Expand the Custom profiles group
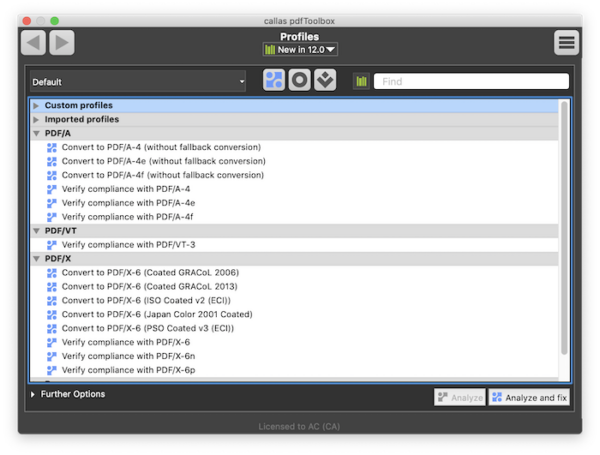 click(36, 106)
